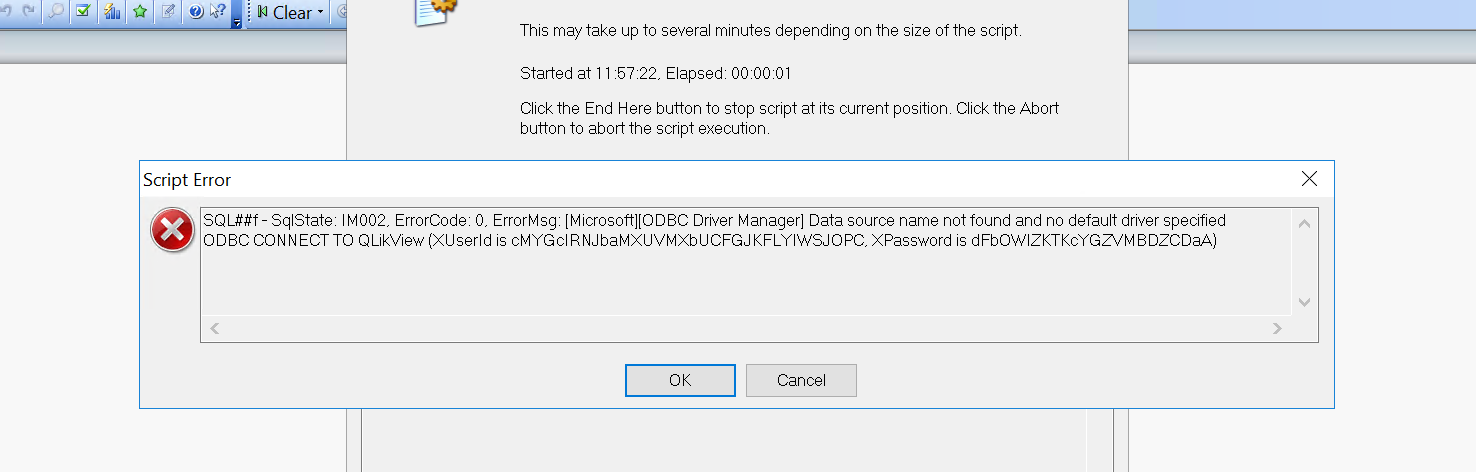Viewport: 1476px width, 472px height.
Task: Click the pencil note edit icon
Action: (168, 12)
